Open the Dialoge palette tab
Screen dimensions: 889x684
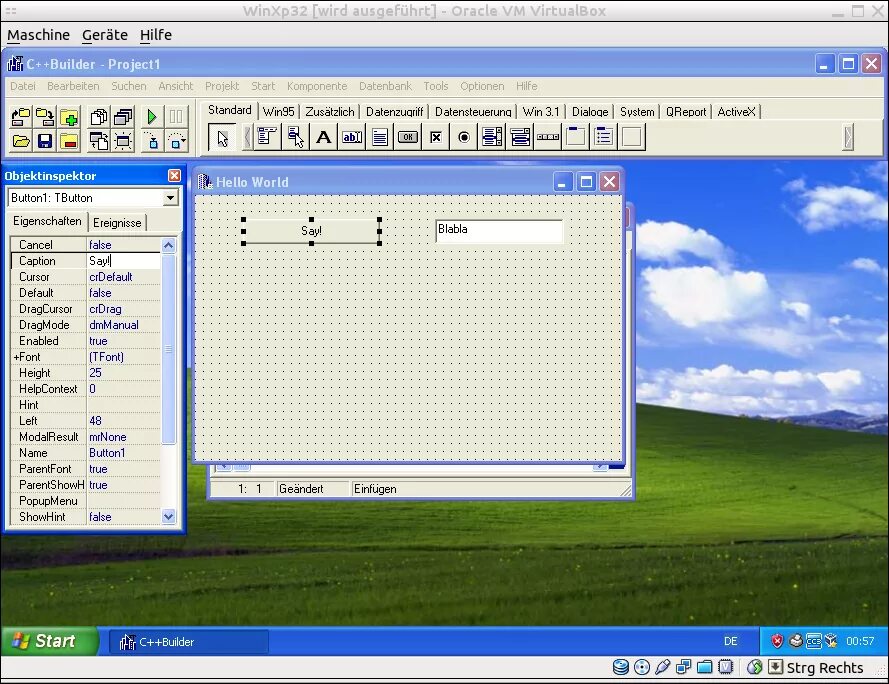[590, 112]
